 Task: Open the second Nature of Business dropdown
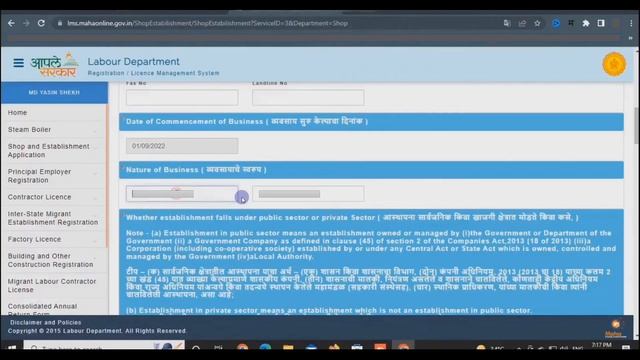pos(308,194)
